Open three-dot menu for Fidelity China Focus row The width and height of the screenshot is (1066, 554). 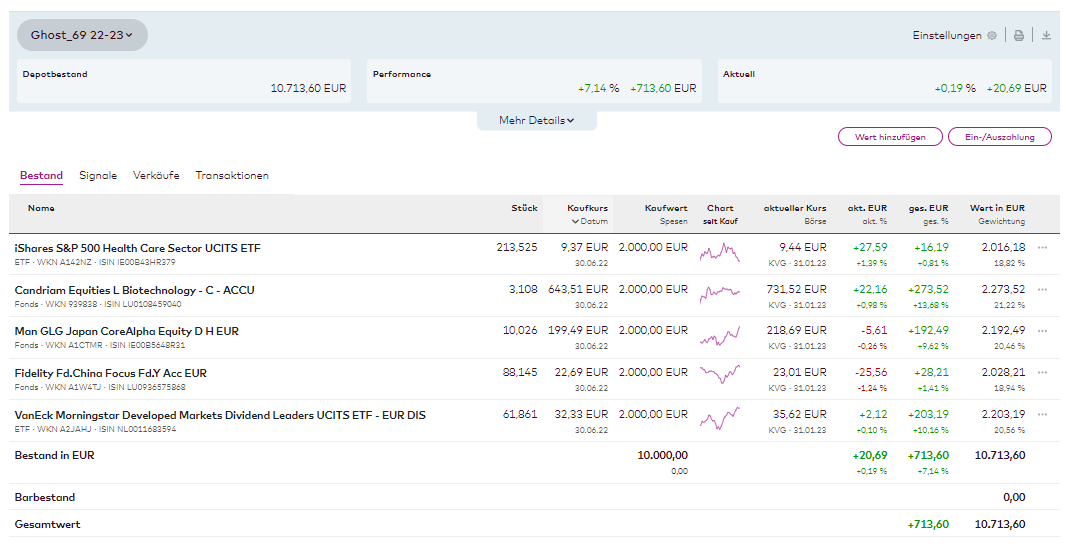click(x=1043, y=372)
